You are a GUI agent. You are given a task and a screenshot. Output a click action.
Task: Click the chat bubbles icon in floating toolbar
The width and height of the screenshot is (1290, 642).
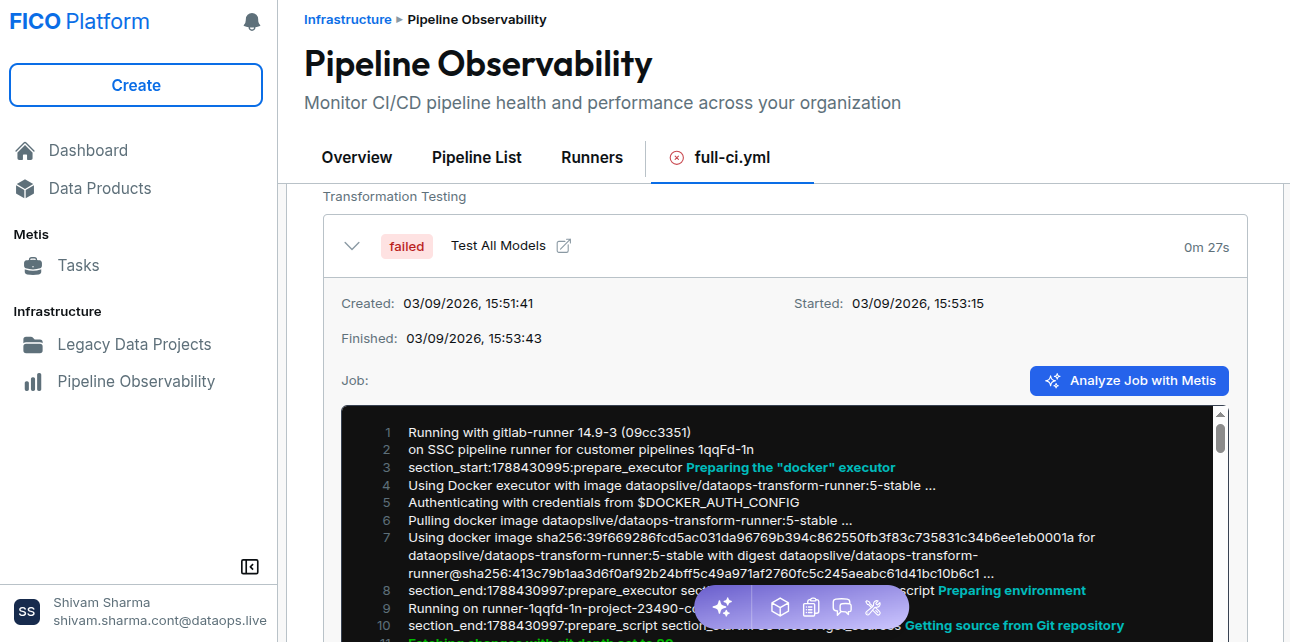point(842,607)
